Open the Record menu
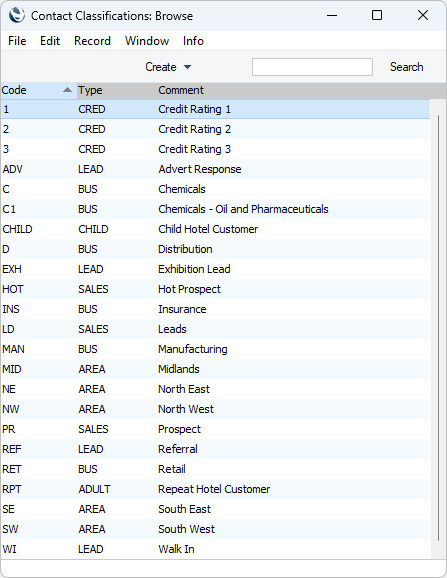 coord(92,41)
